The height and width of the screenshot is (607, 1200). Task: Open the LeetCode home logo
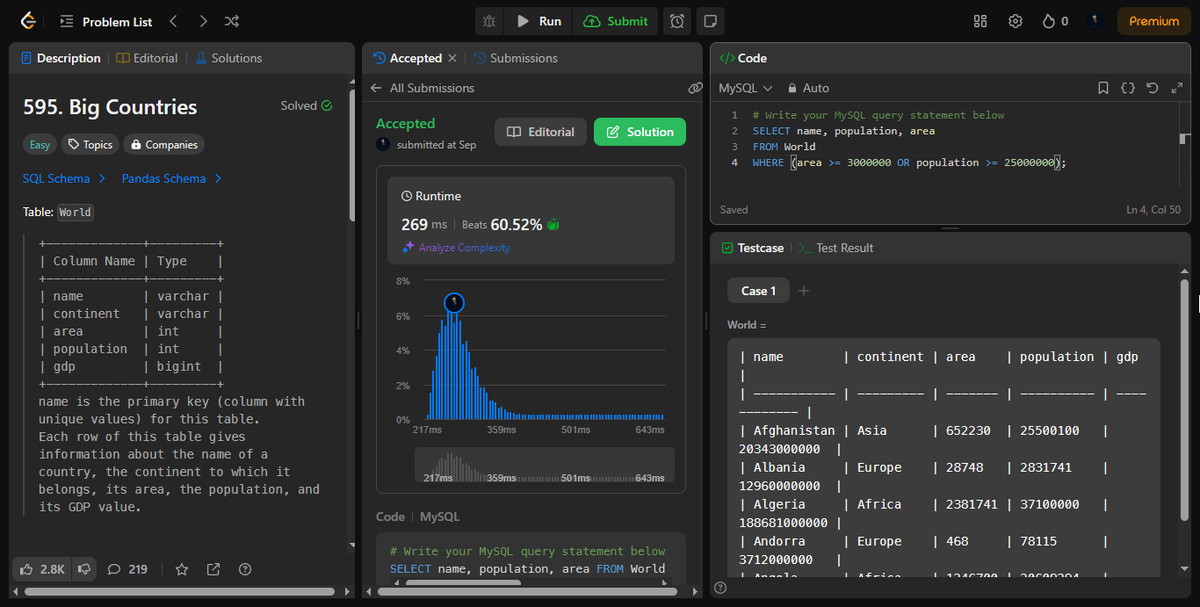[x=28, y=21]
